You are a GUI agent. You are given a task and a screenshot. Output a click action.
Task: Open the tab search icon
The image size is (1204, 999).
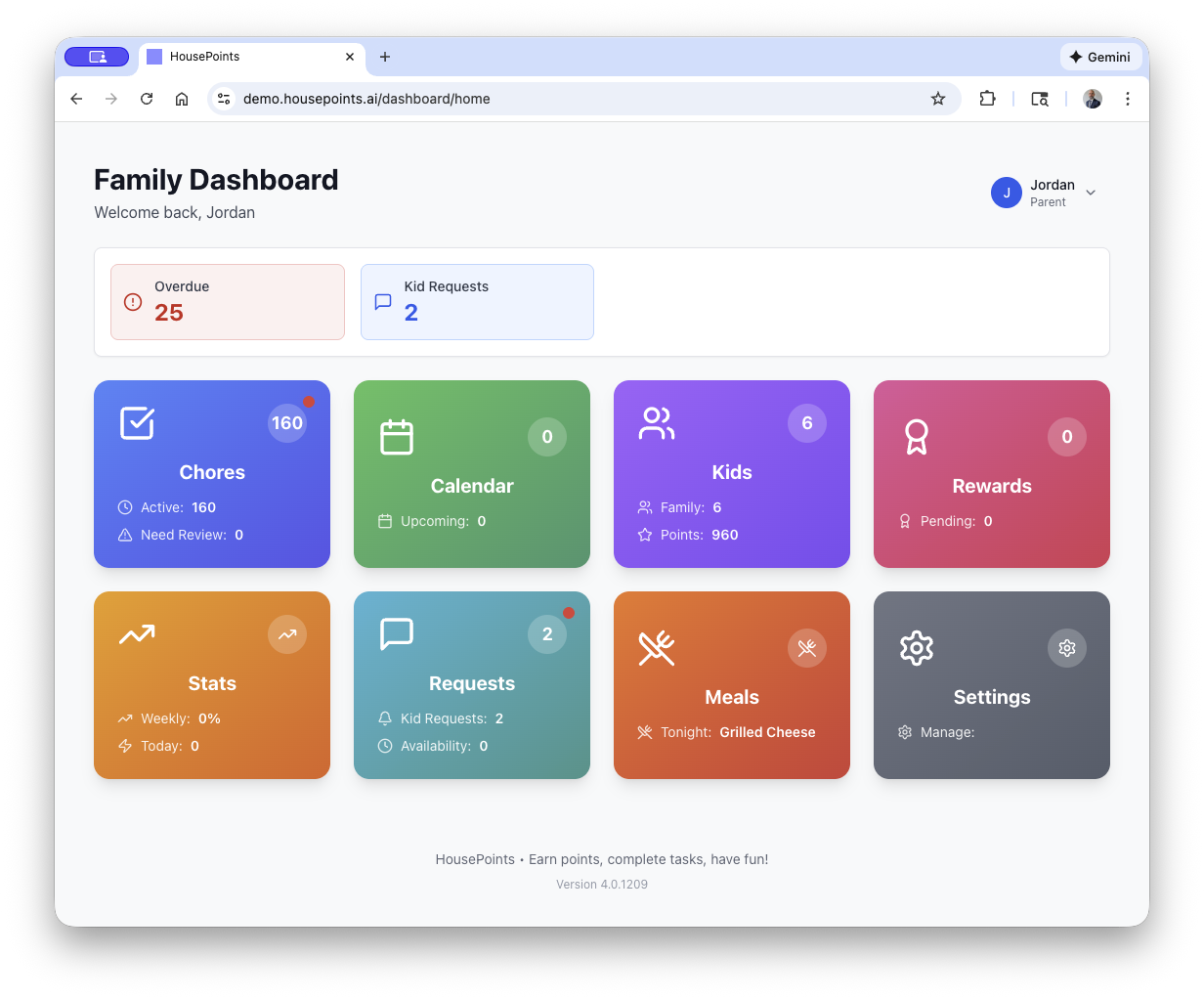pos(1040,99)
